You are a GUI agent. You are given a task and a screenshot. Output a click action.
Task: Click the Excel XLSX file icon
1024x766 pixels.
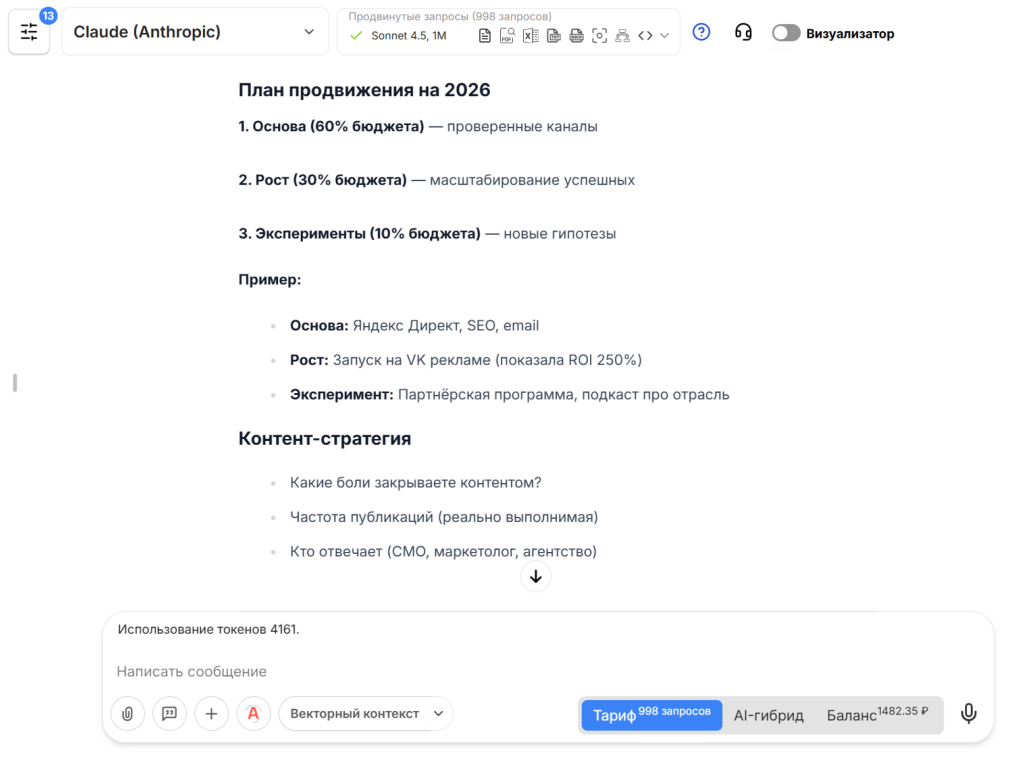[x=530, y=34]
